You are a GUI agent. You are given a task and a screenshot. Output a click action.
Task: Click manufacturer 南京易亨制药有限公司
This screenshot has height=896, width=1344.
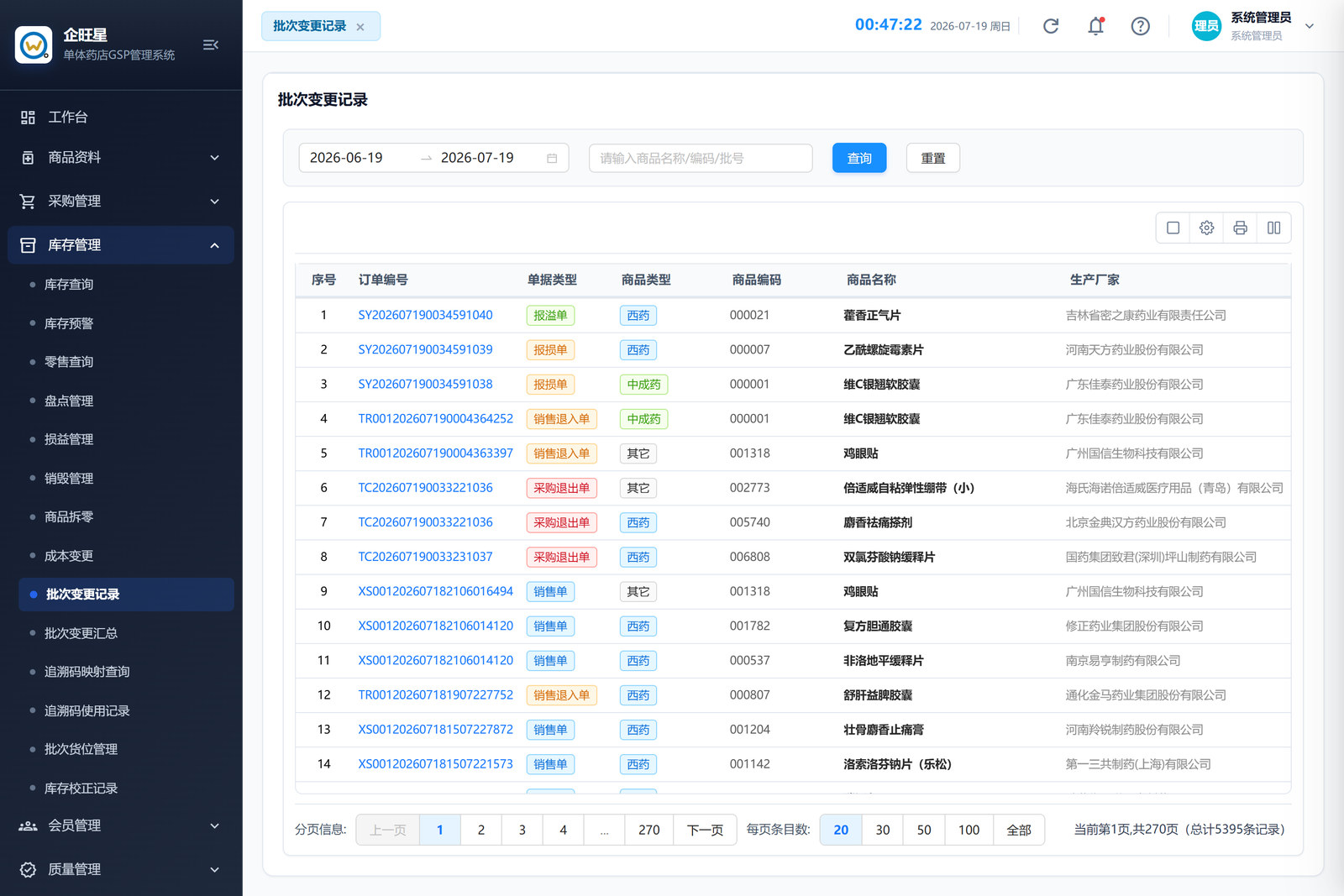1123,661
